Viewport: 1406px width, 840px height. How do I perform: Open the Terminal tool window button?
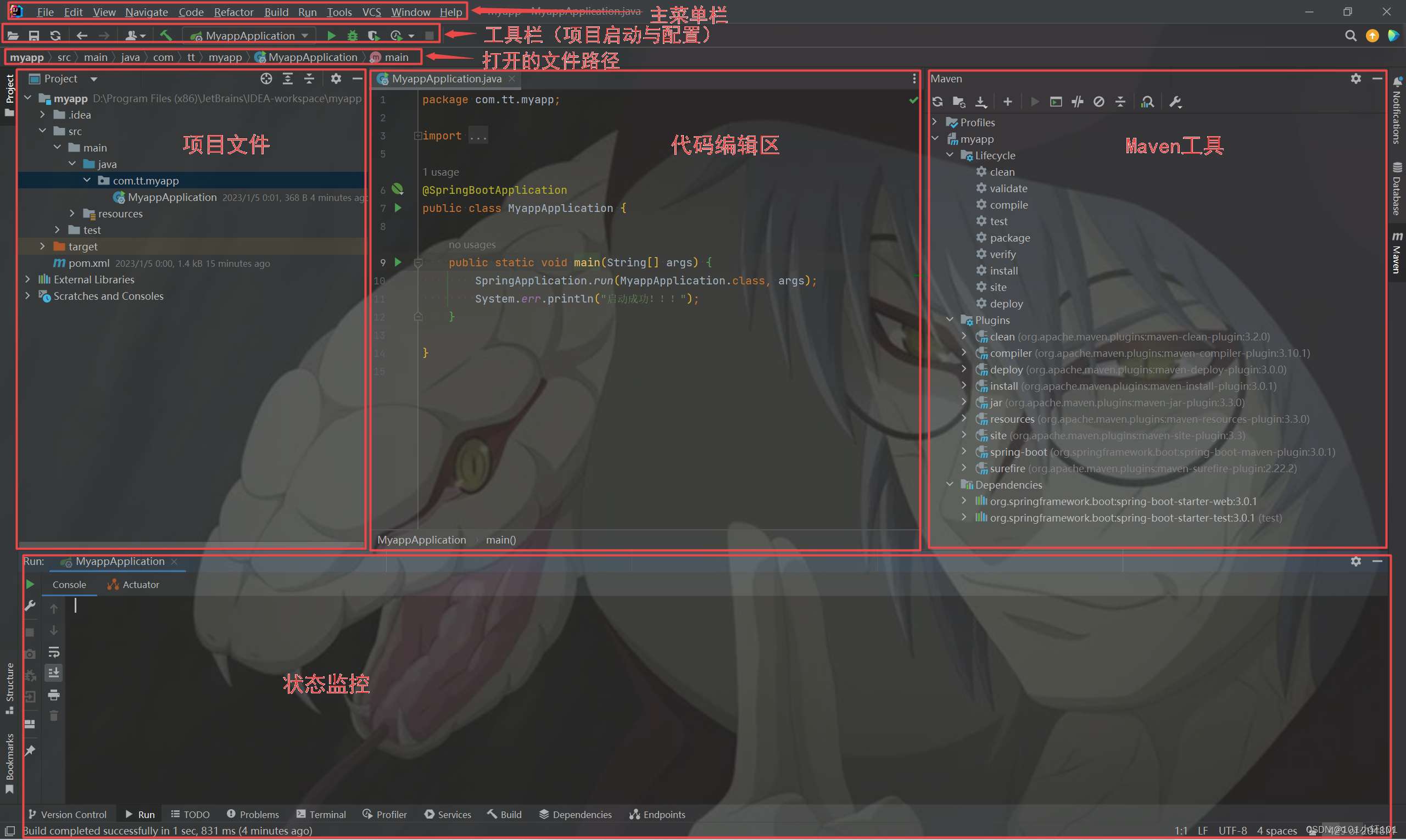click(321, 815)
